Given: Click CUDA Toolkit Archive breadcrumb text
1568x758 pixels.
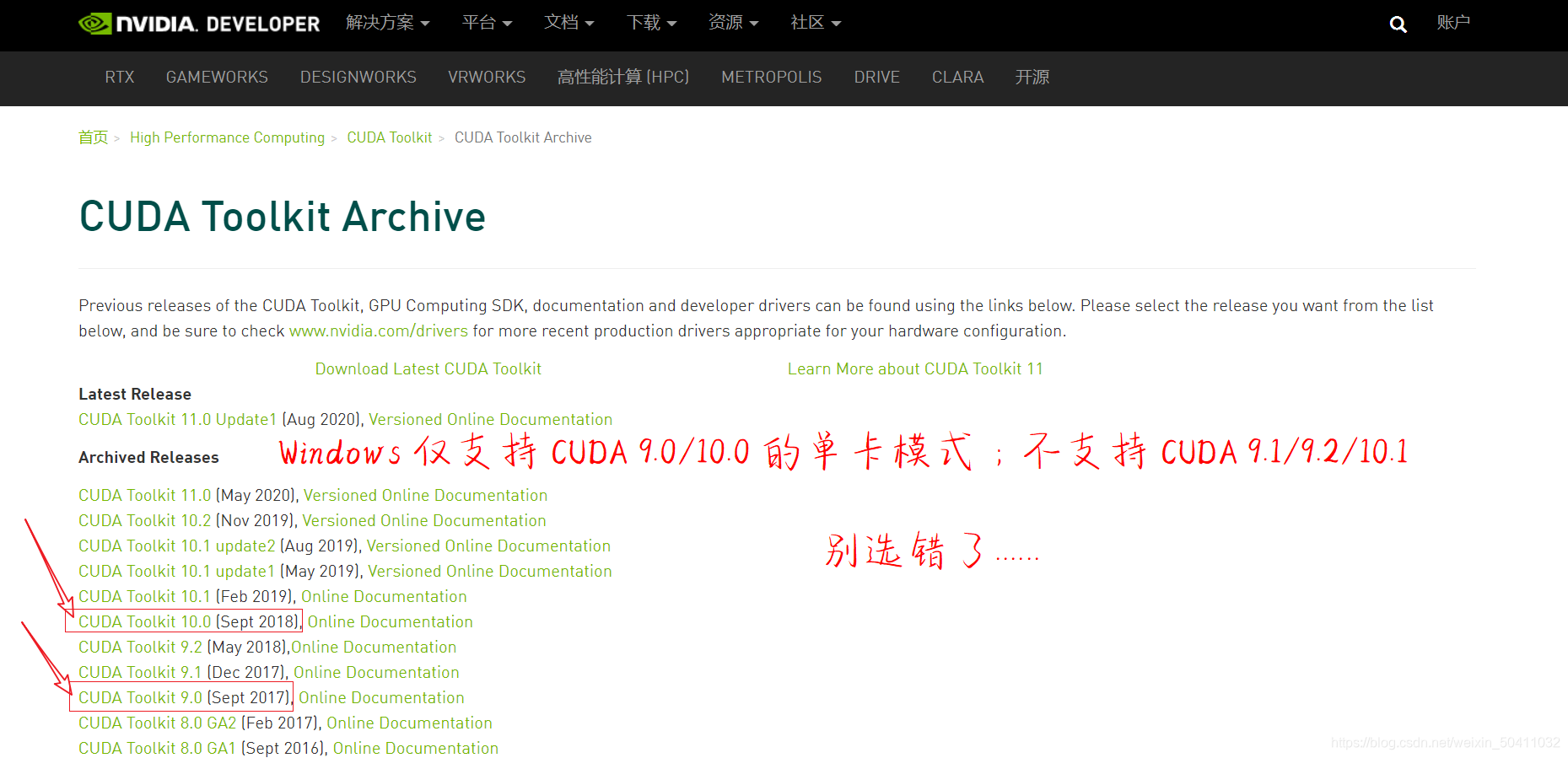Looking at the screenshot, I should click(523, 137).
